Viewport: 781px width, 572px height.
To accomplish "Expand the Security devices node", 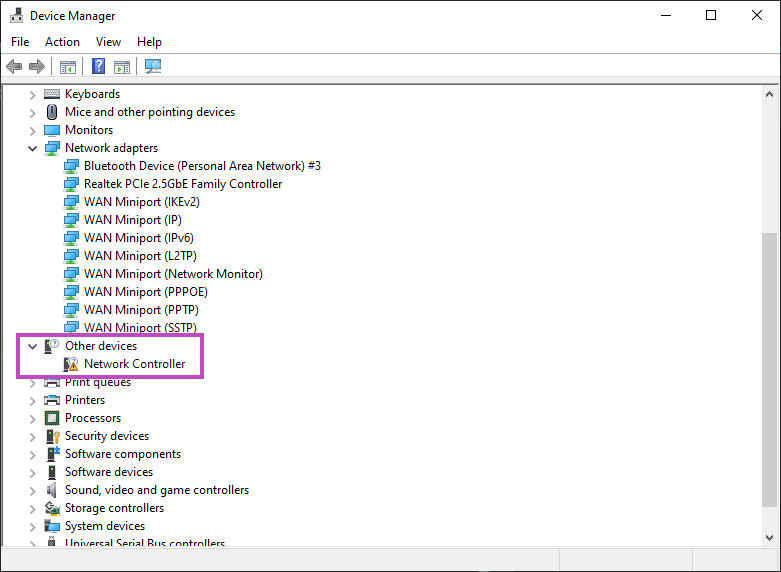I will pyautogui.click(x=32, y=436).
